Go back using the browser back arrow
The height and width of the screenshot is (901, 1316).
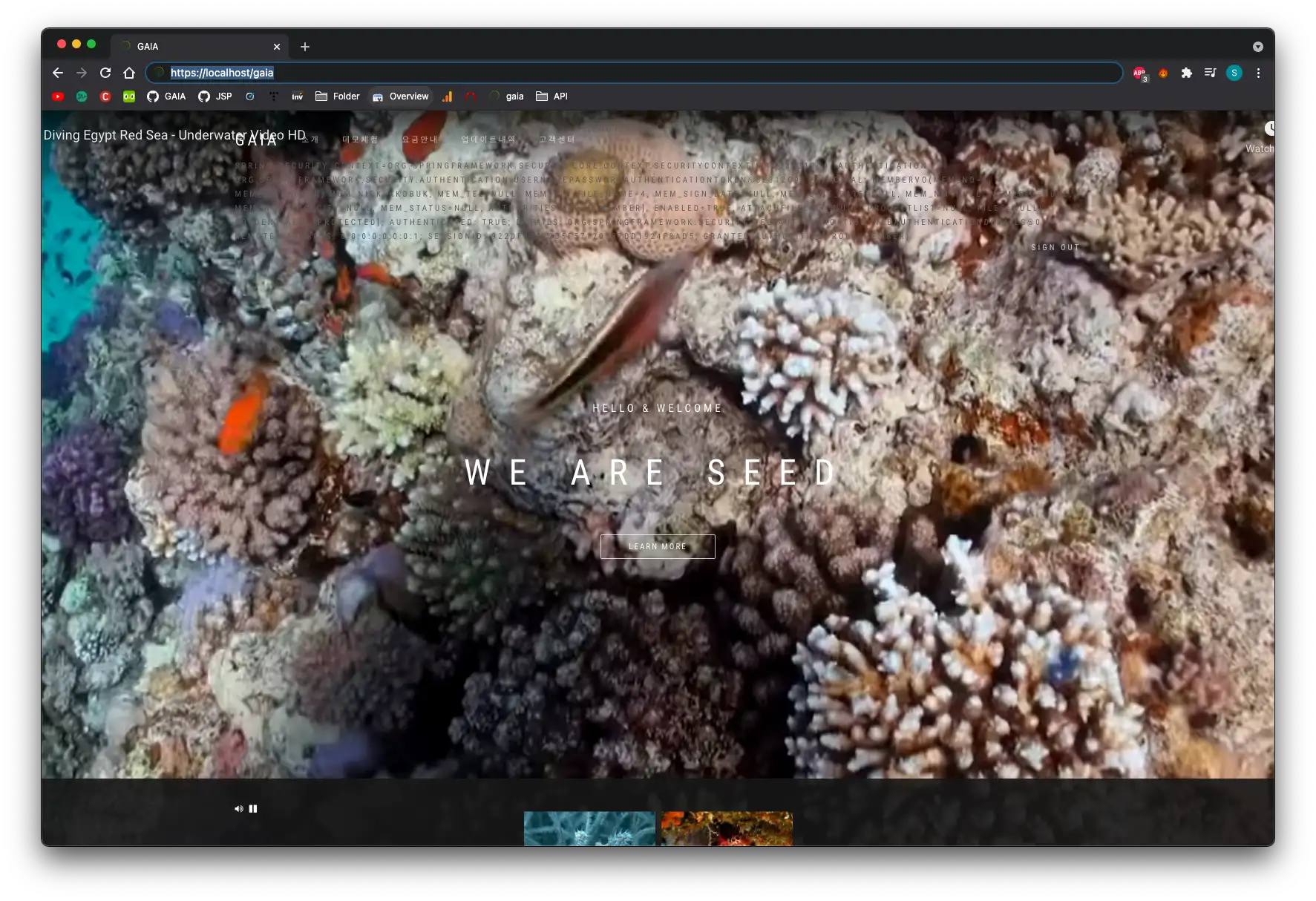click(x=58, y=73)
